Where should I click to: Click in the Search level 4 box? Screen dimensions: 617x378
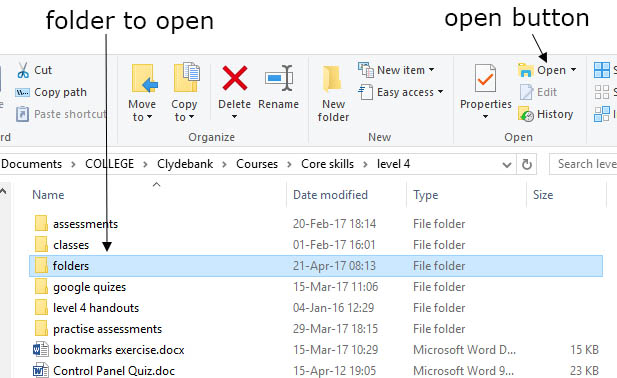click(x=583, y=164)
